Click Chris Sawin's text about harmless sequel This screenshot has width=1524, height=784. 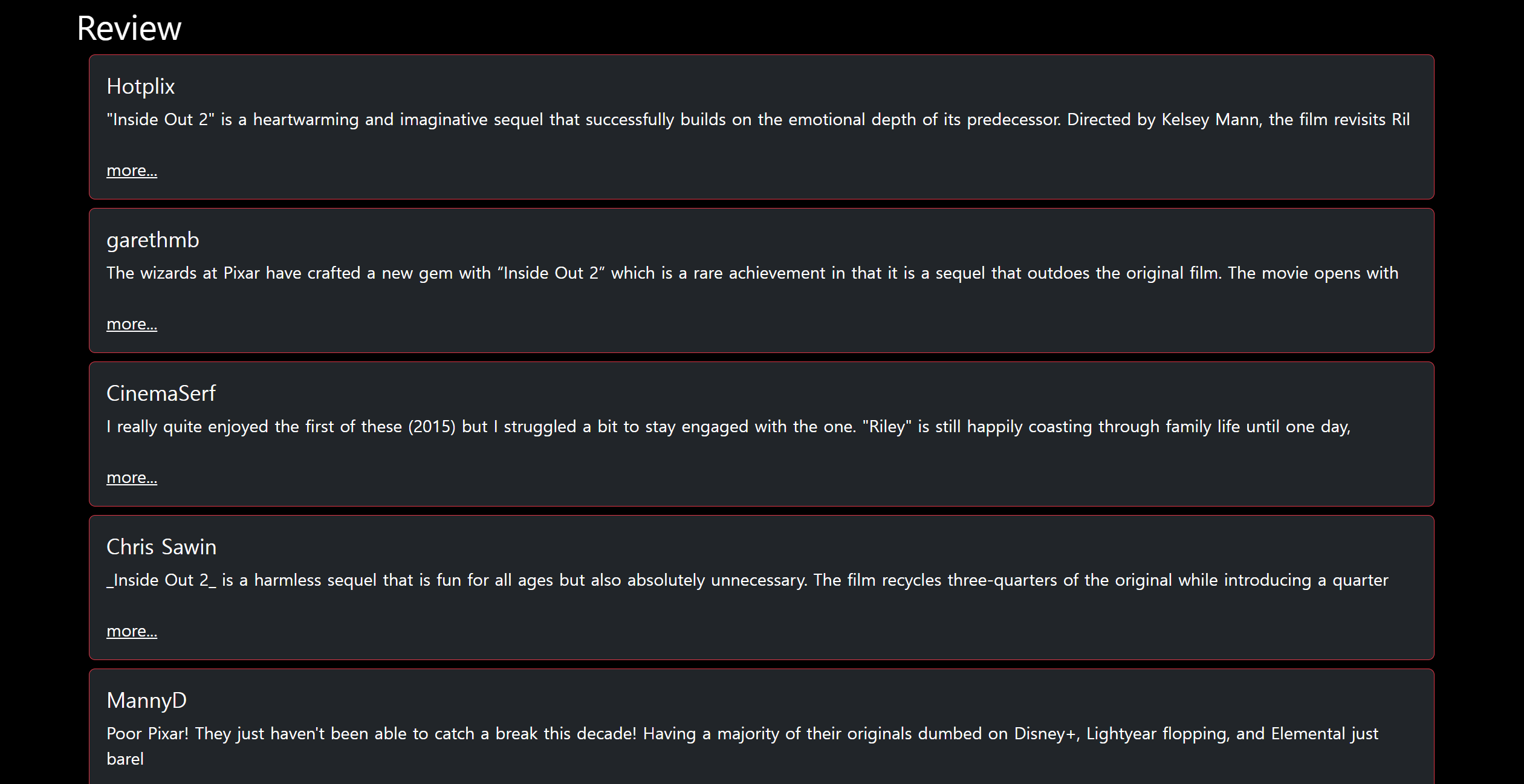(x=747, y=580)
